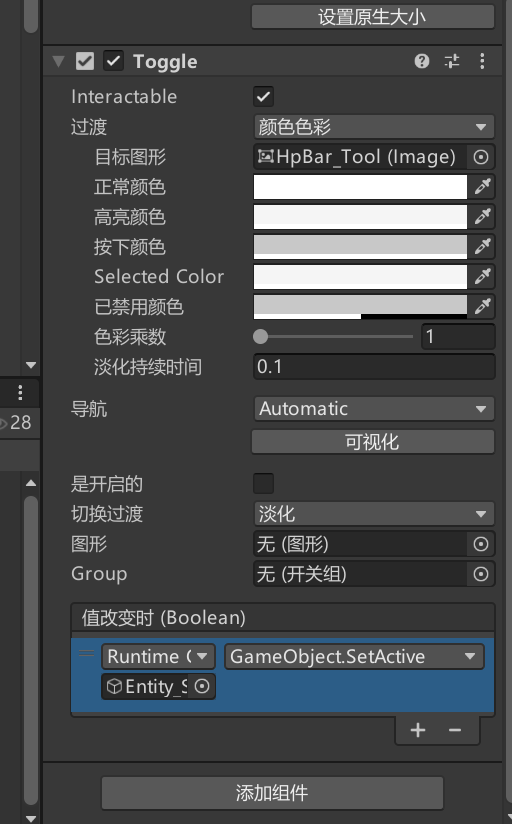Open 过渡 transition dropdown
This screenshot has height=824, width=512.
point(374,127)
